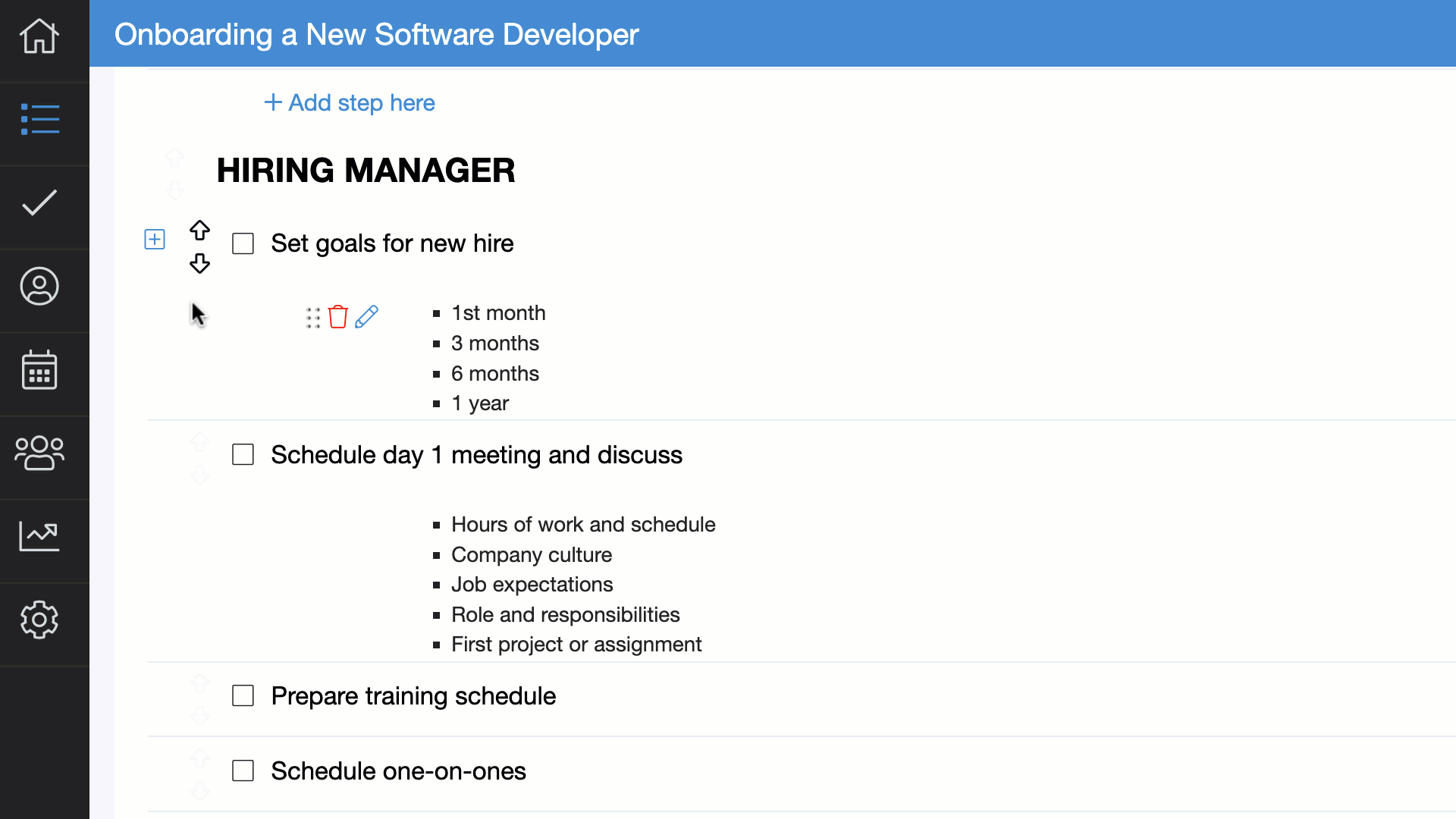This screenshot has width=1456, height=819.
Task: Click 'Schedule one-on-ones' step text
Action: coord(398,771)
